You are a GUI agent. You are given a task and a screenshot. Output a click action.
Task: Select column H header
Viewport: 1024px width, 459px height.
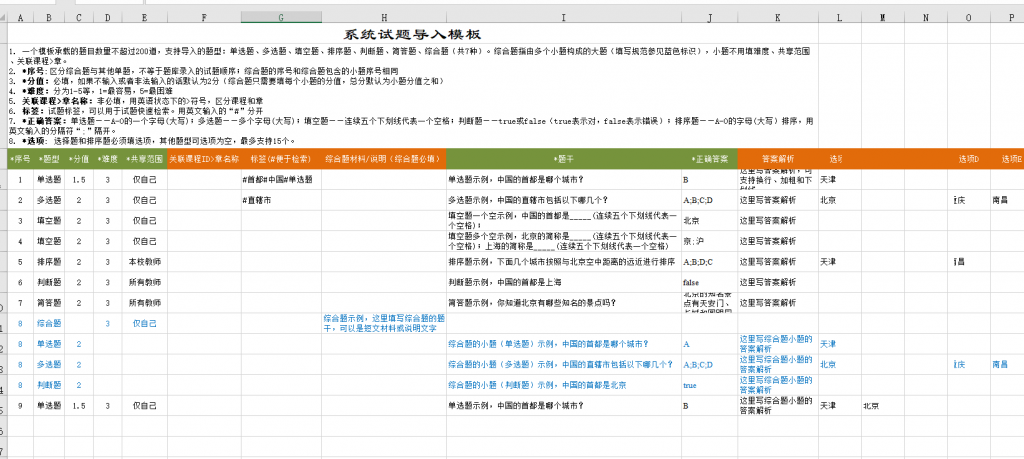pyautogui.click(x=384, y=18)
